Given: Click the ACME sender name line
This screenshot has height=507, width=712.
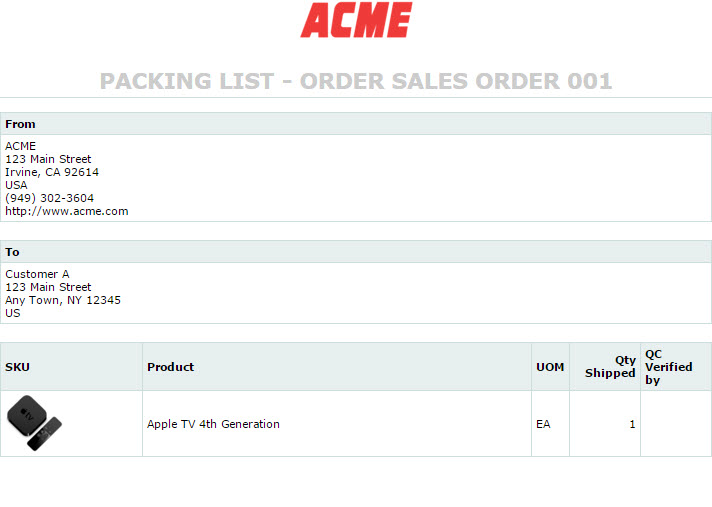Looking at the screenshot, I should tap(20, 146).
